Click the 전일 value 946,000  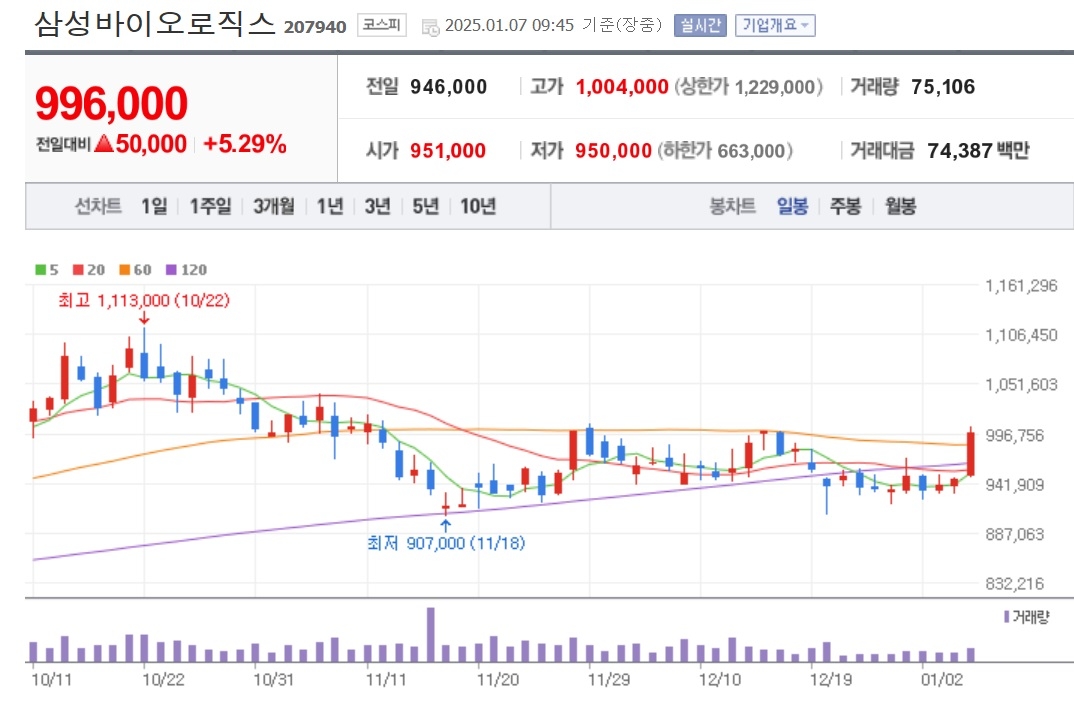(x=449, y=87)
